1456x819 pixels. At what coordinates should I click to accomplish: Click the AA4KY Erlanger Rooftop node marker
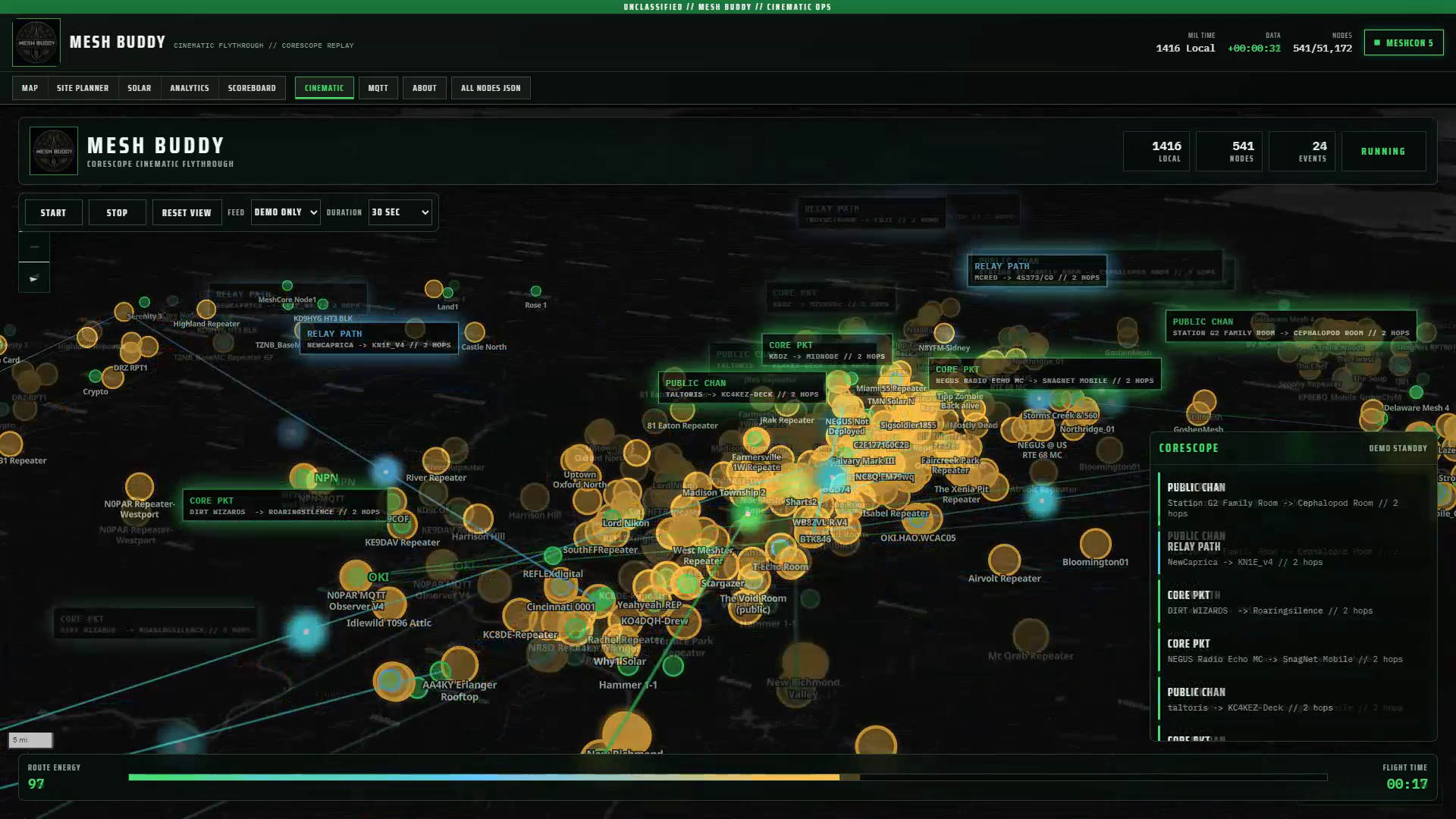460,665
